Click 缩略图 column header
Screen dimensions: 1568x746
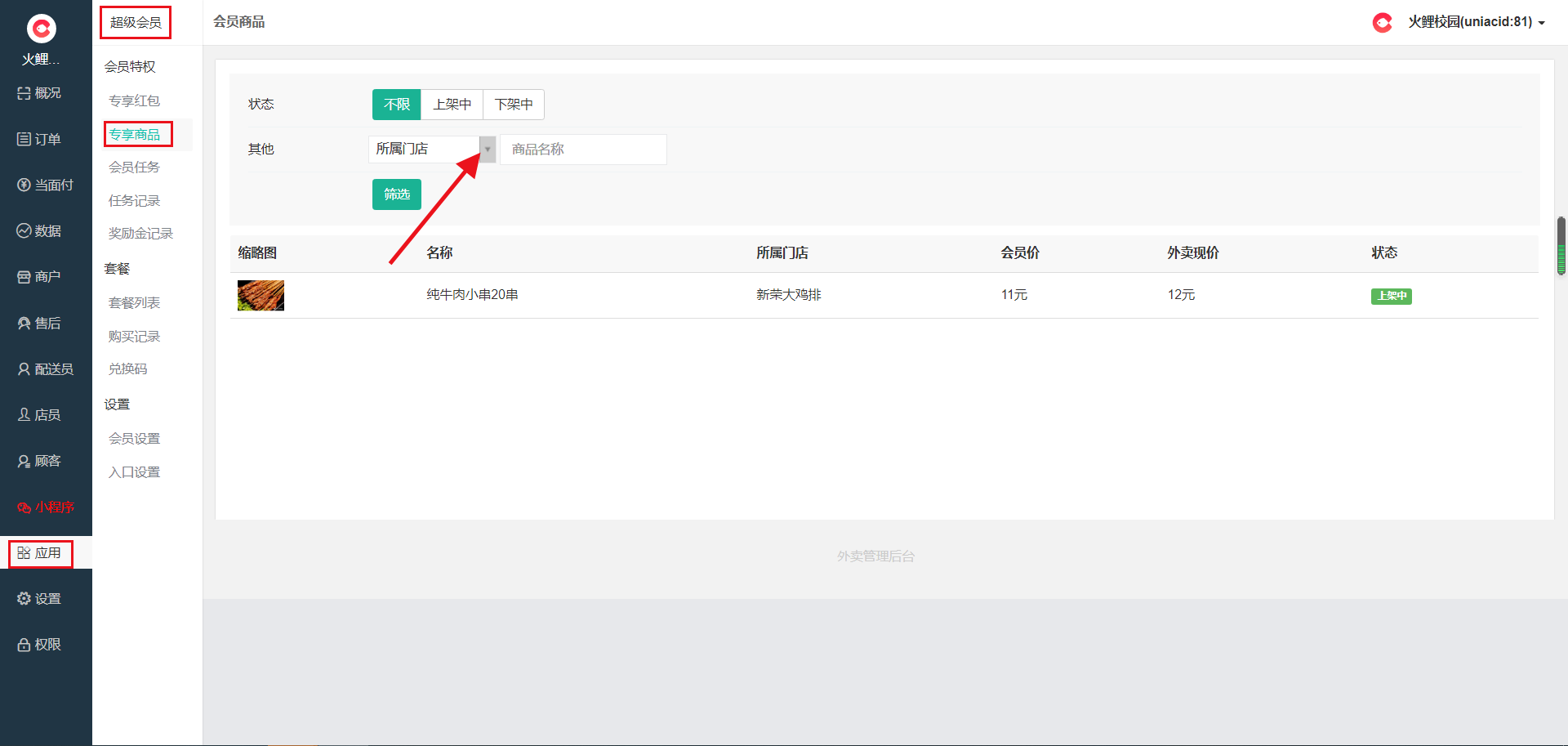(x=257, y=252)
